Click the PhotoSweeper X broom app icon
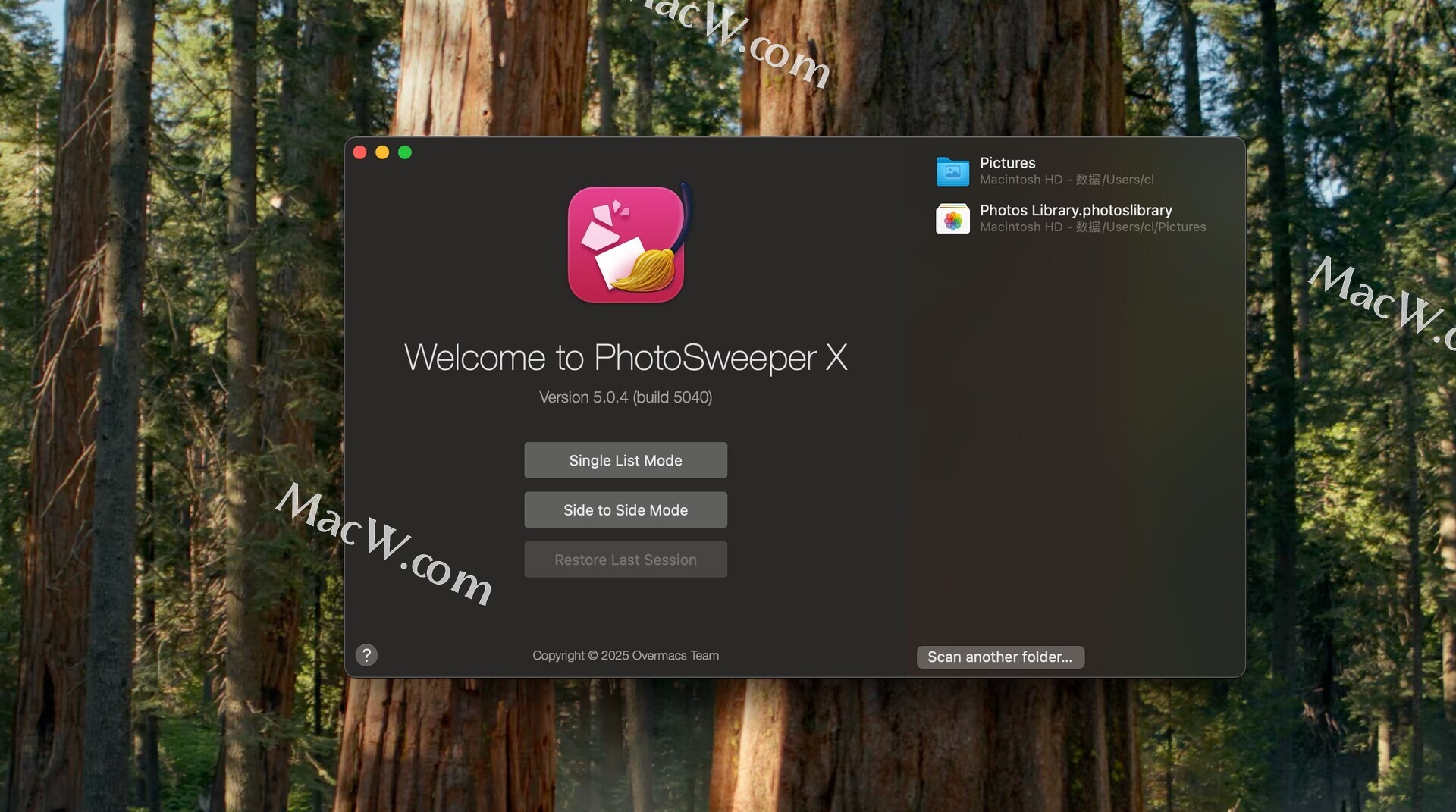This screenshot has height=812, width=1456. click(x=628, y=244)
